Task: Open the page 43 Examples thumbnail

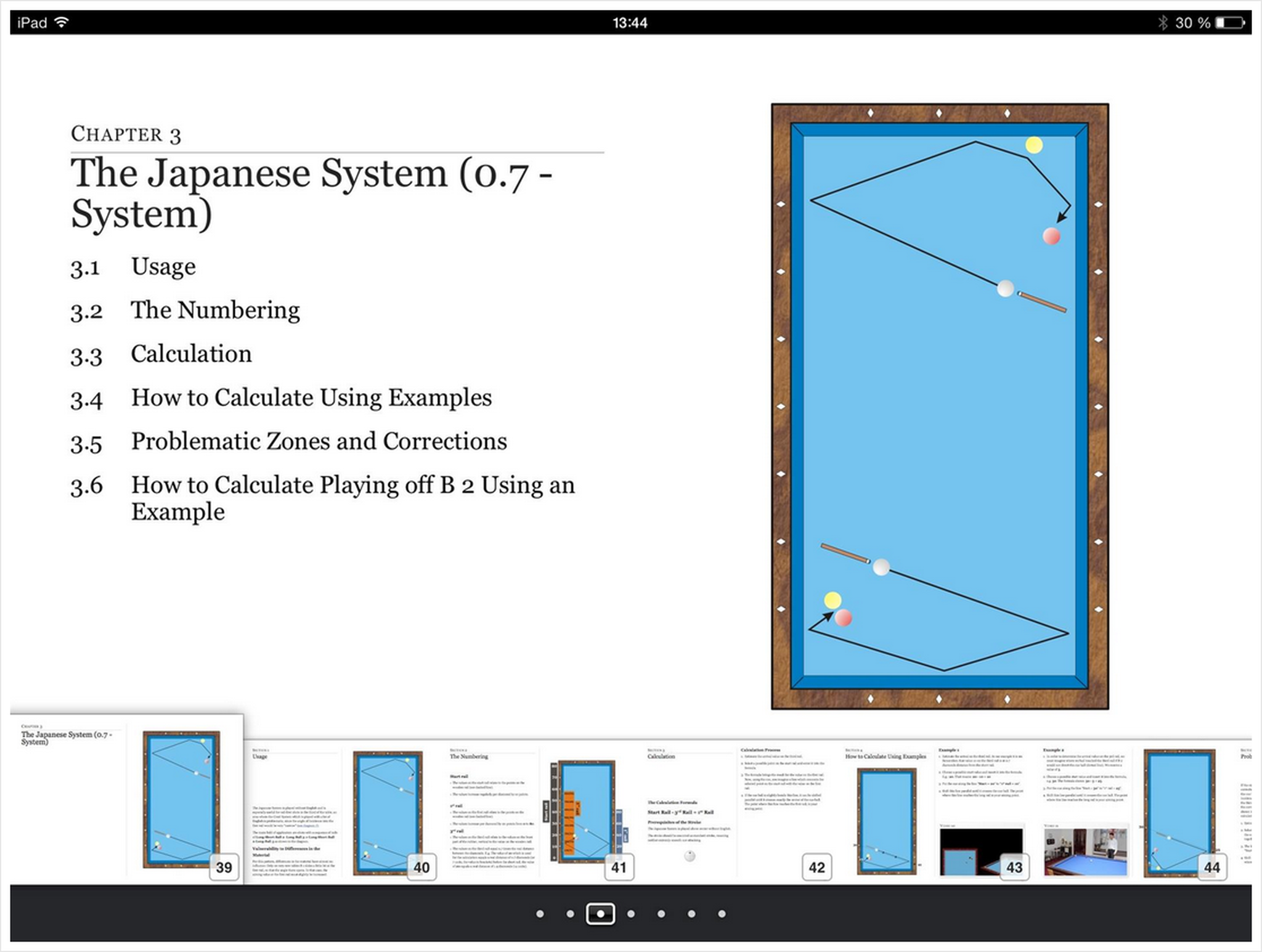Action: coord(935,812)
